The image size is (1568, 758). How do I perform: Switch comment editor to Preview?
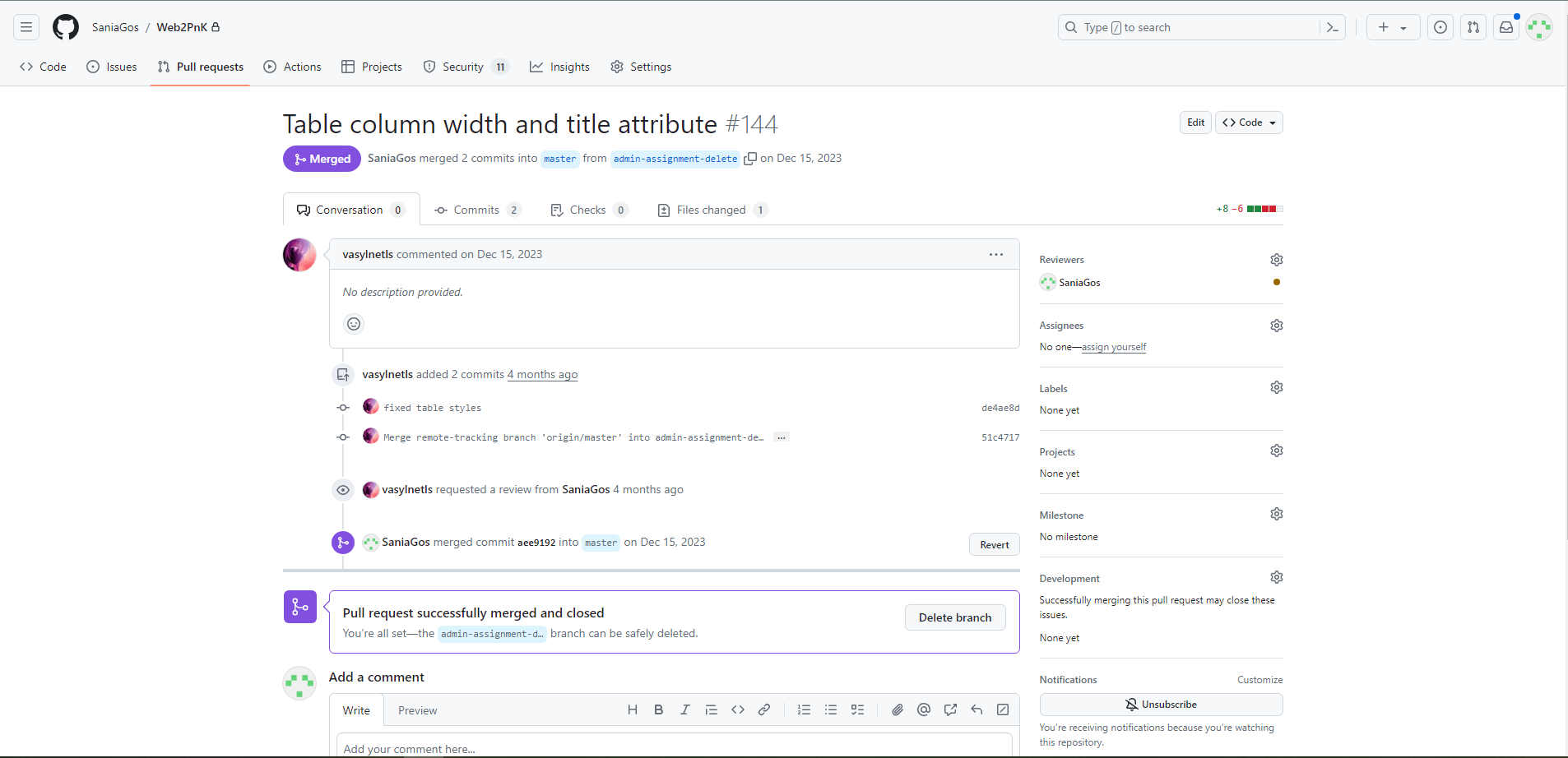click(x=417, y=710)
